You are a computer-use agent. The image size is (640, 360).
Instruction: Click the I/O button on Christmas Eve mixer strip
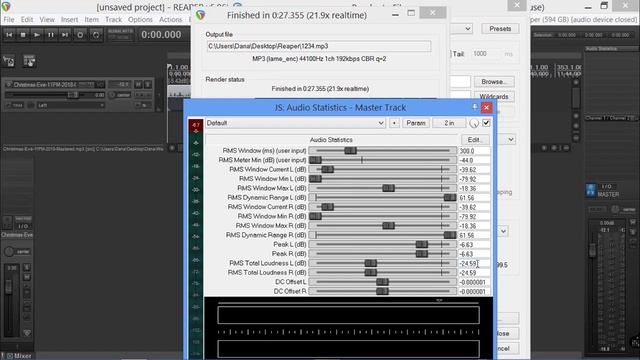(x=23, y=226)
